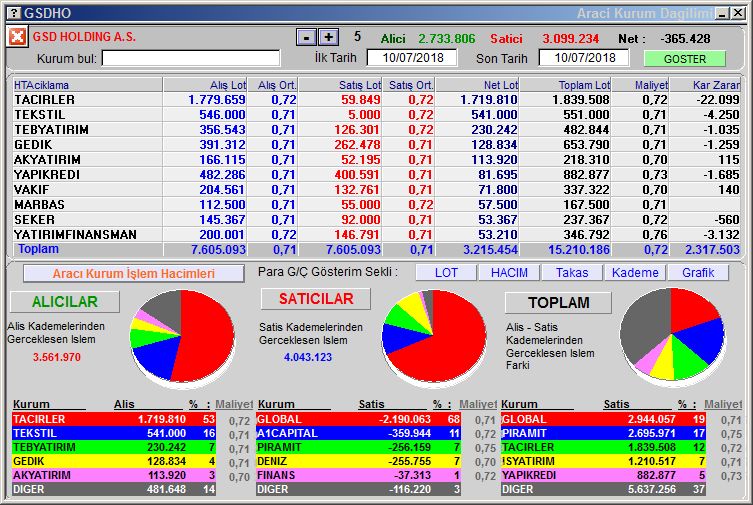Click the İlk Tarih date field
This screenshot has height=505, width=753.
[x=412, y=58]
